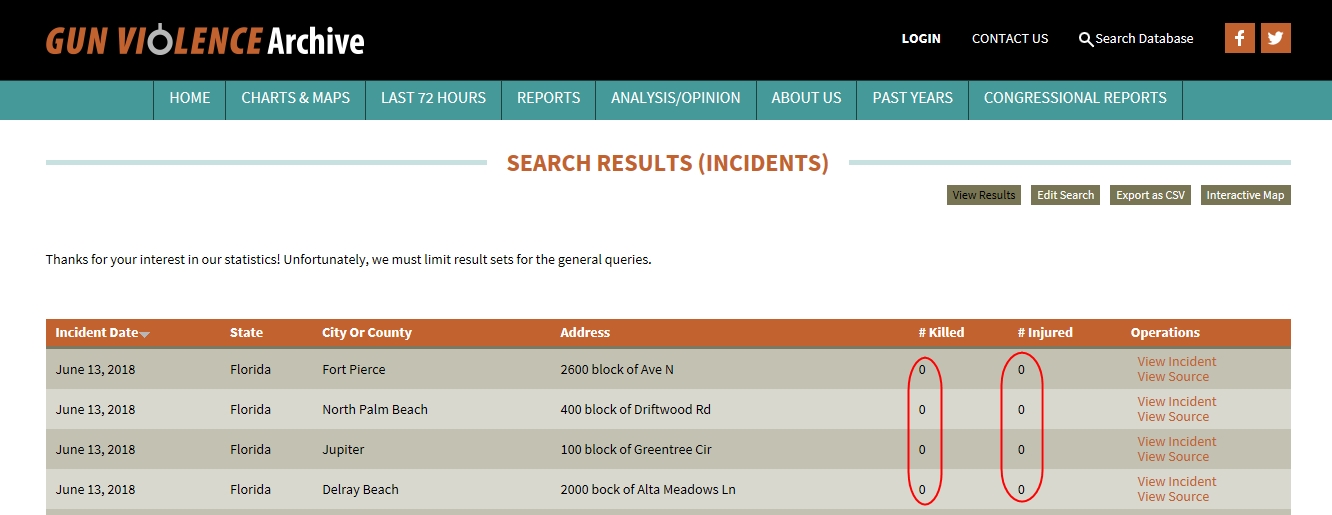Click the Gun Violence Archive logo
The height and width of the screenshot is (515, 1332).
[205, 40]
